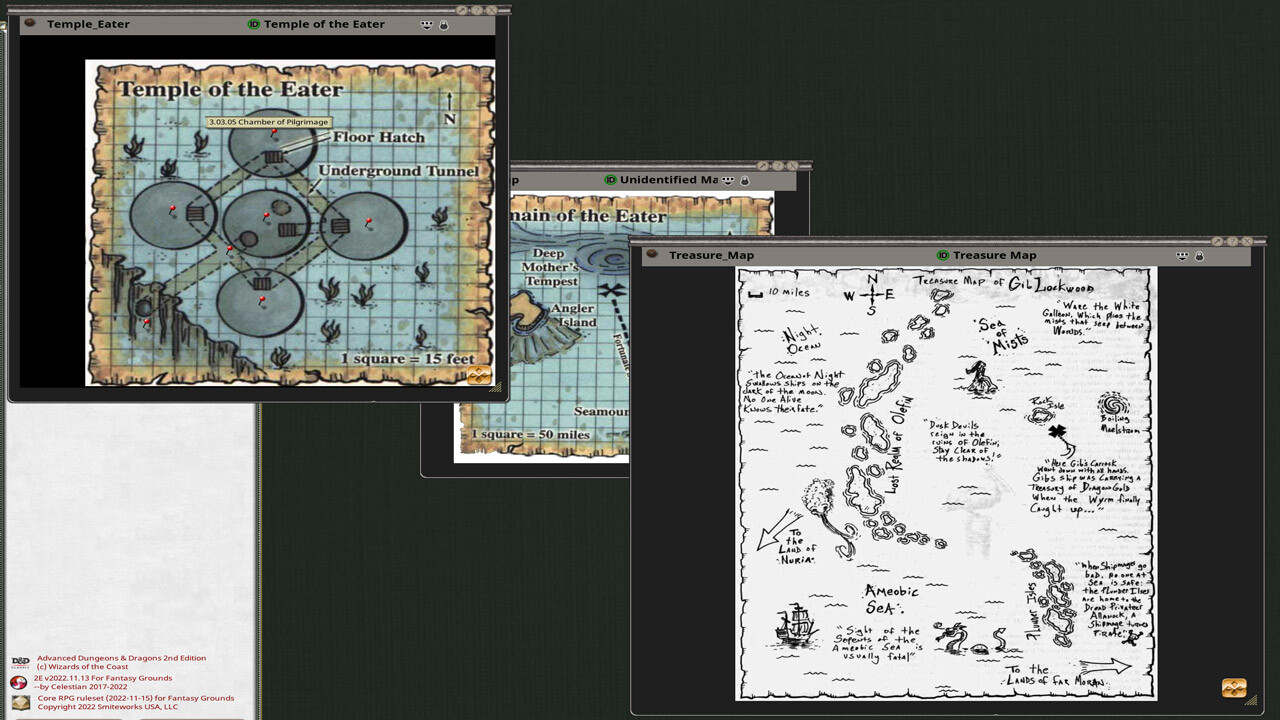The height and width of the screenshot is (720, 1280).
Task: Click the share mask icon in Treasure Map window
Action: pyautogui.click(x=1182, y=255)
